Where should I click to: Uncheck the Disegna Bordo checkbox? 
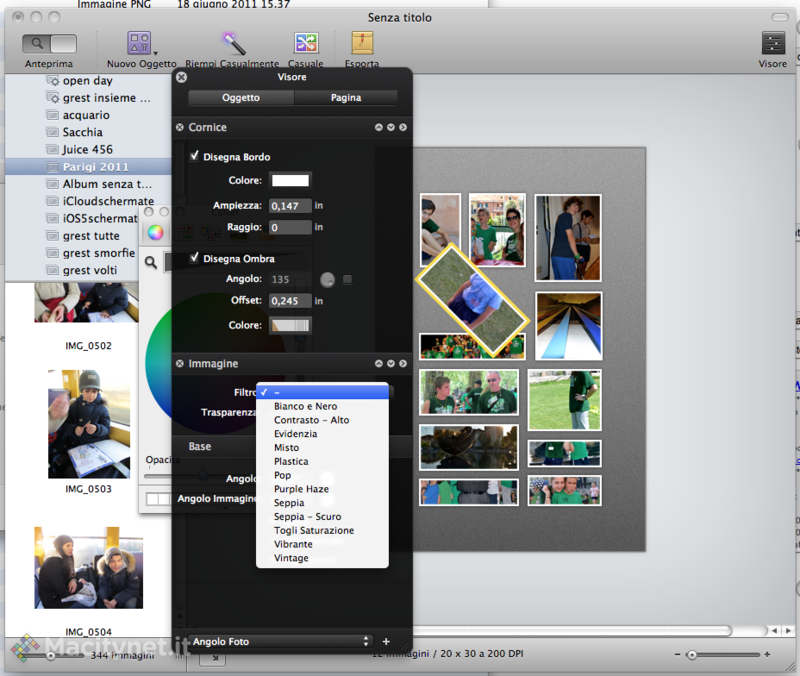click(194, 156)
